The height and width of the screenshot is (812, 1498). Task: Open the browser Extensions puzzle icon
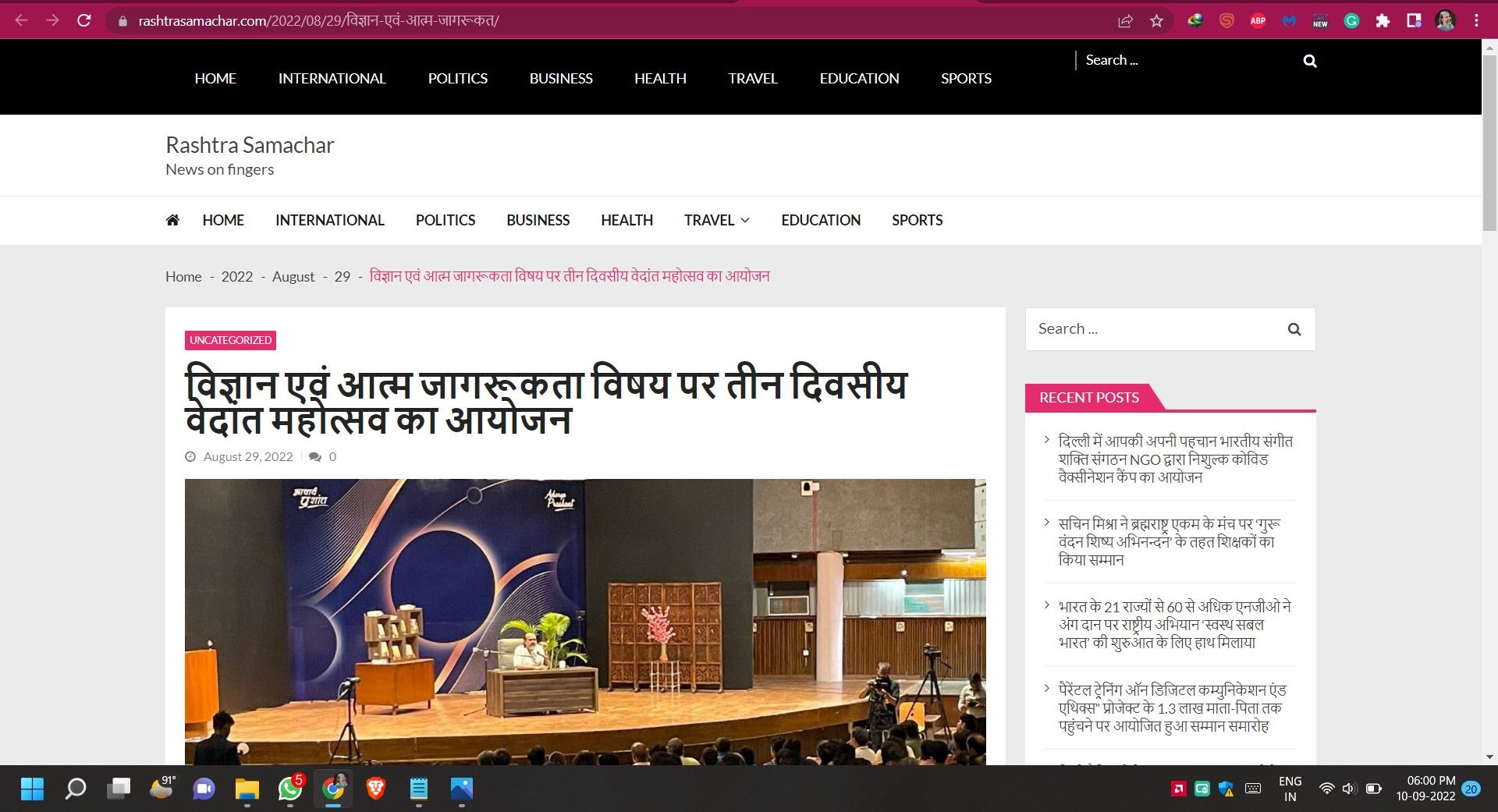point(1383,21)
